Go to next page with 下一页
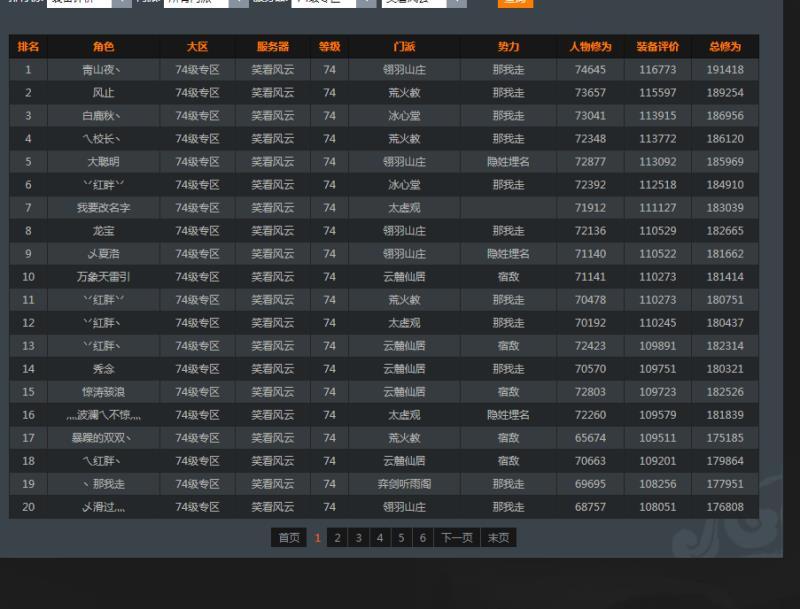Viewport: 800px width, 609px height. pyautogui.click(x=457, y=538)
